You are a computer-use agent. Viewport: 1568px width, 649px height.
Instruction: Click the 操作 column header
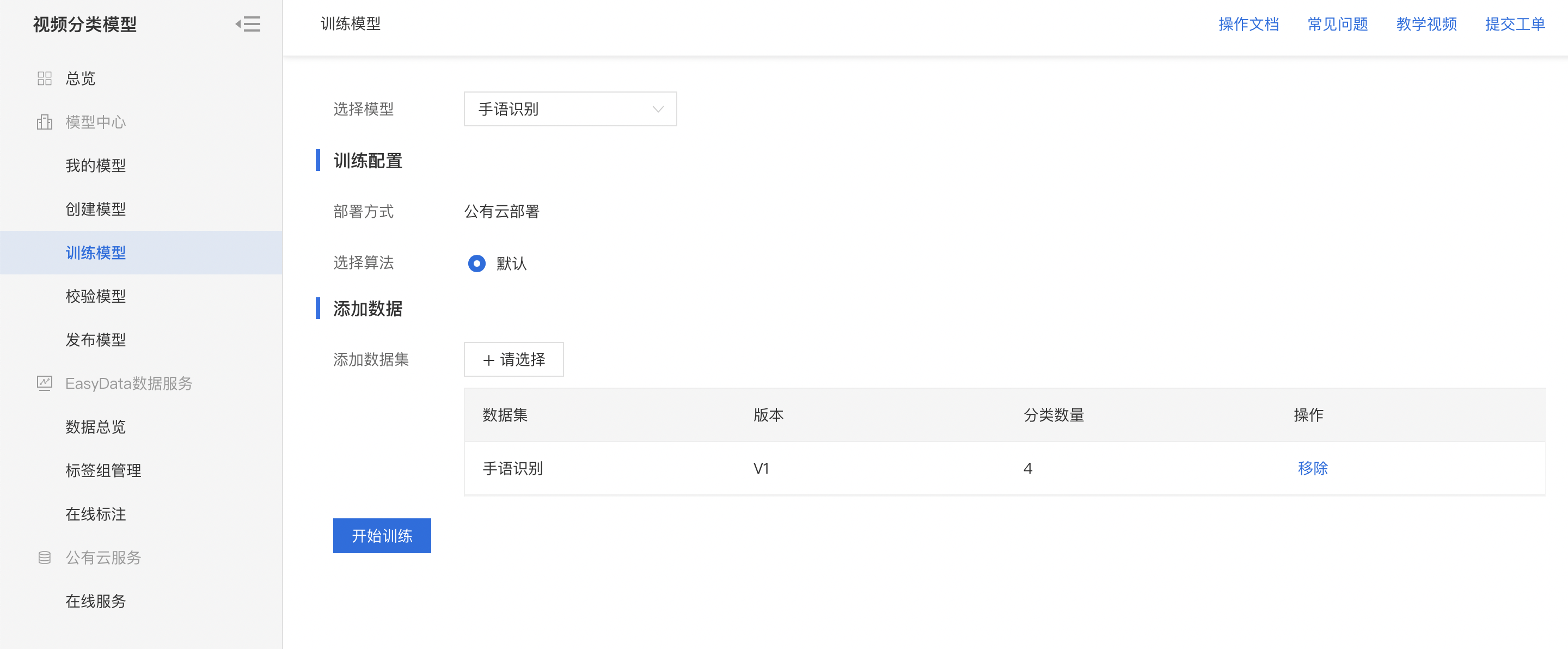[1309, 415]
